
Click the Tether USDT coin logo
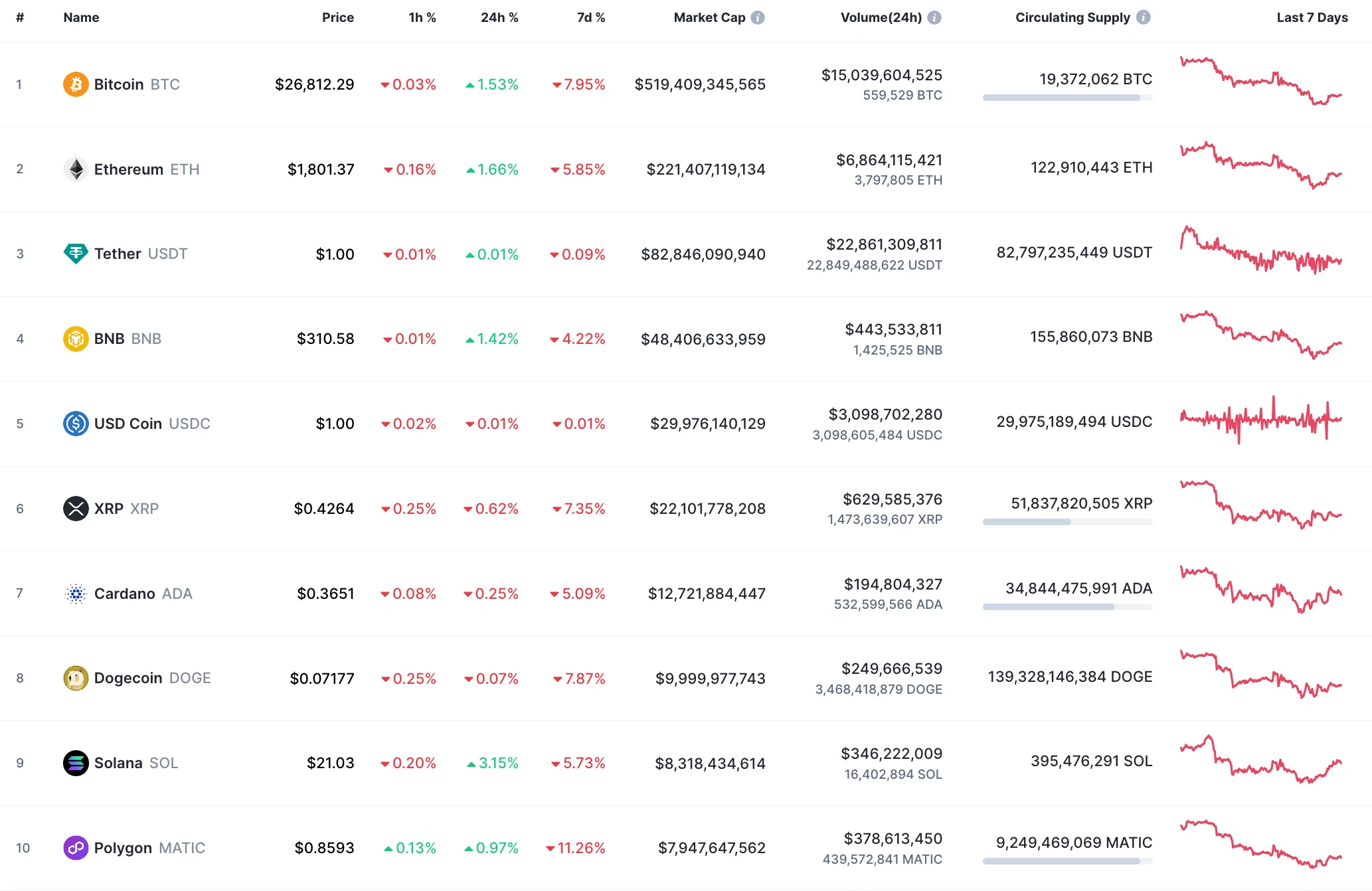pos(76,254)
